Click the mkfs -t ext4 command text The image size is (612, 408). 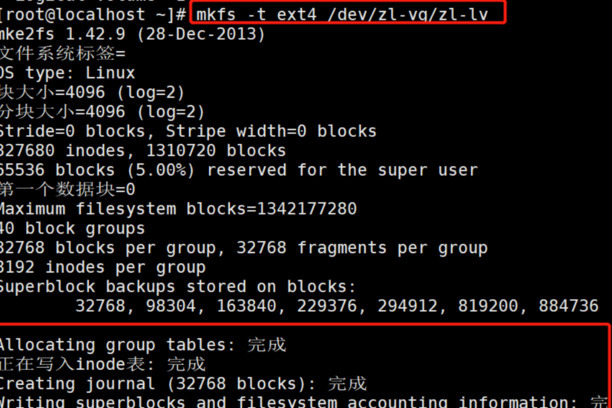pos(248,14)
